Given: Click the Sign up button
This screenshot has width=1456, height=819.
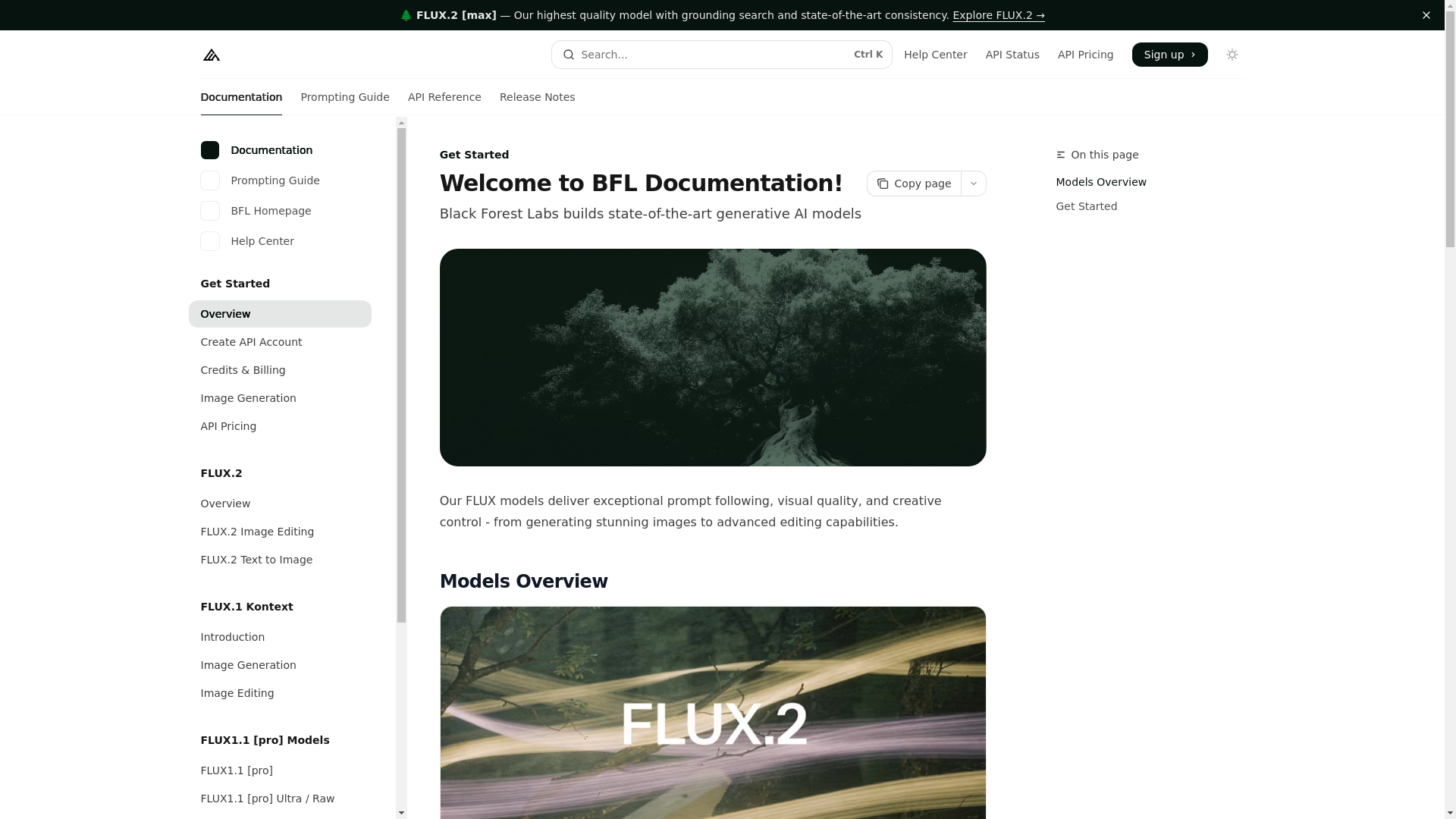Looking at the screenshot, I should pos(1169,55).
